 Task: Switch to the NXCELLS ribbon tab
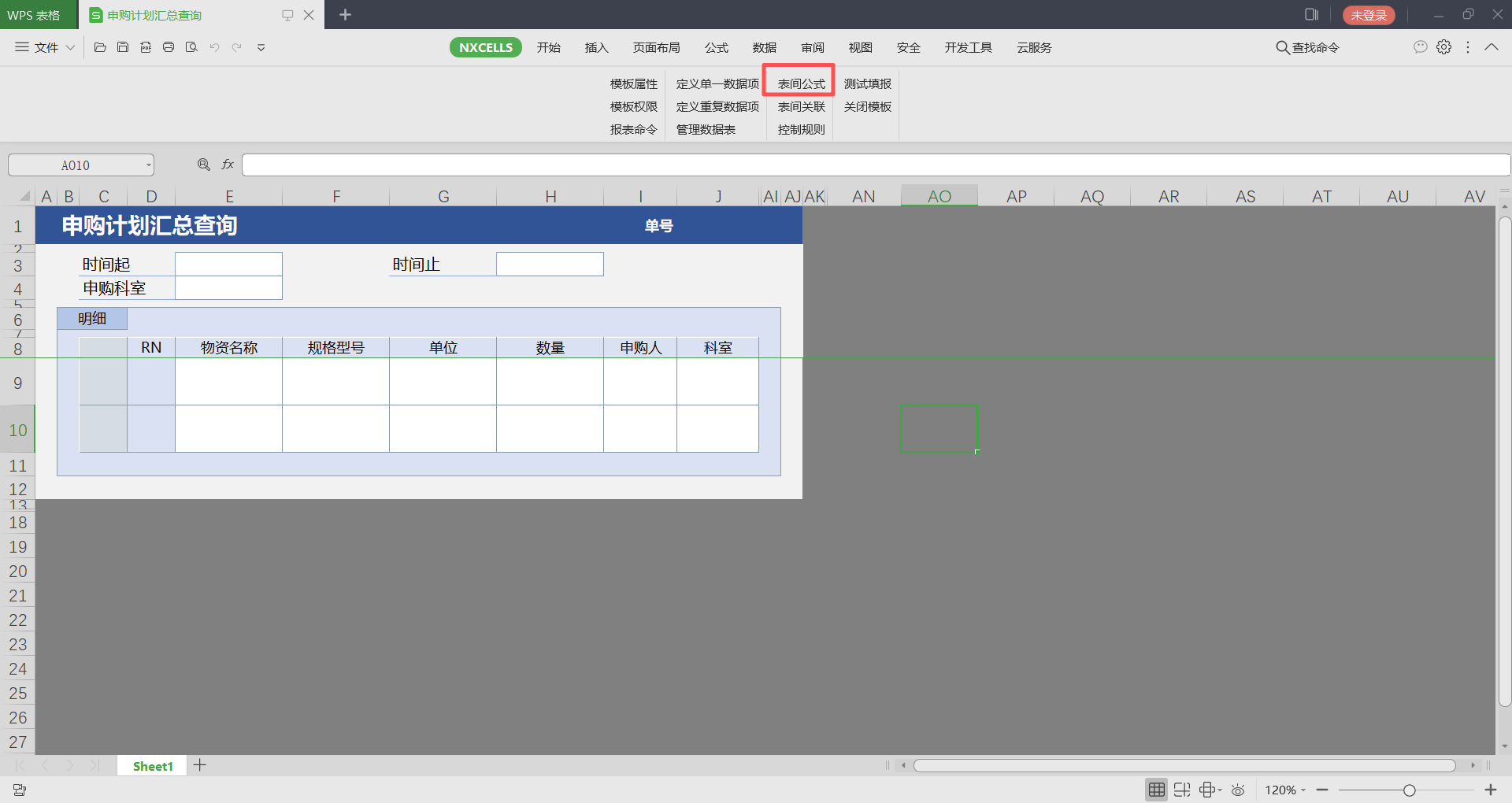[x=485, y=47]
